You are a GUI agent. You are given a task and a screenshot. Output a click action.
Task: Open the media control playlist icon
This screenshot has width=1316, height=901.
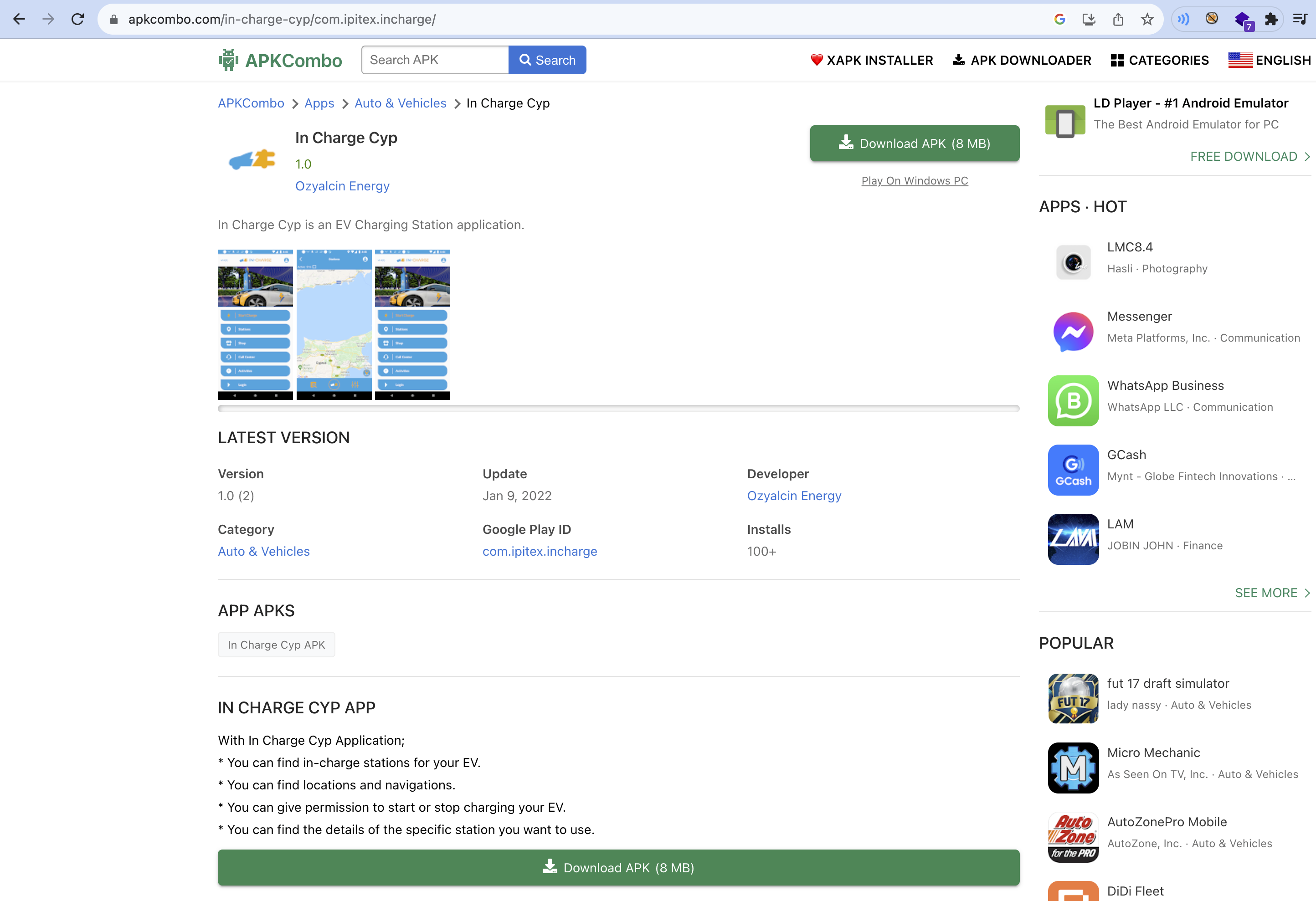(1300, 19)
